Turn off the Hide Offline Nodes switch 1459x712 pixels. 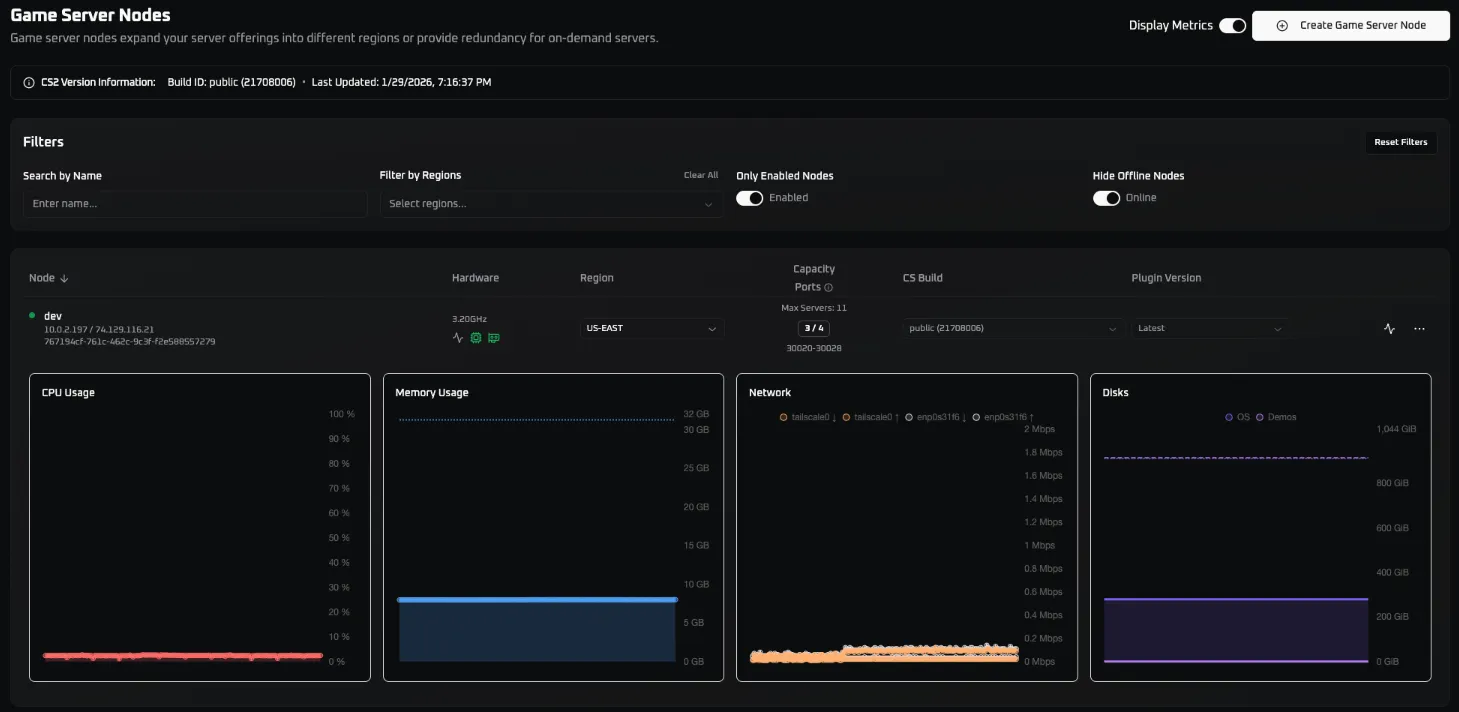(1107, 198)
